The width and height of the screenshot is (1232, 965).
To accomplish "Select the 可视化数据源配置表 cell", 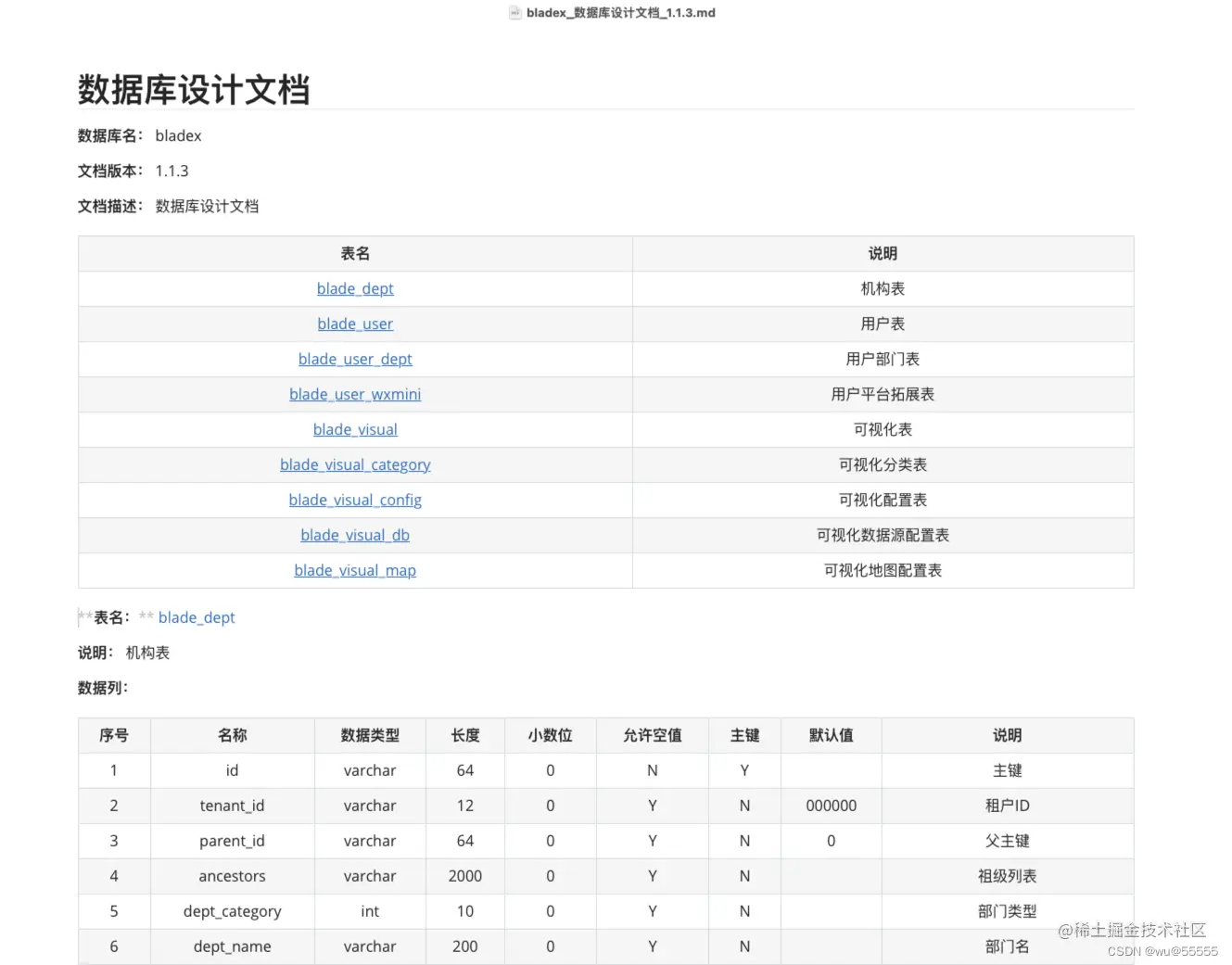I will pos(883,535).
